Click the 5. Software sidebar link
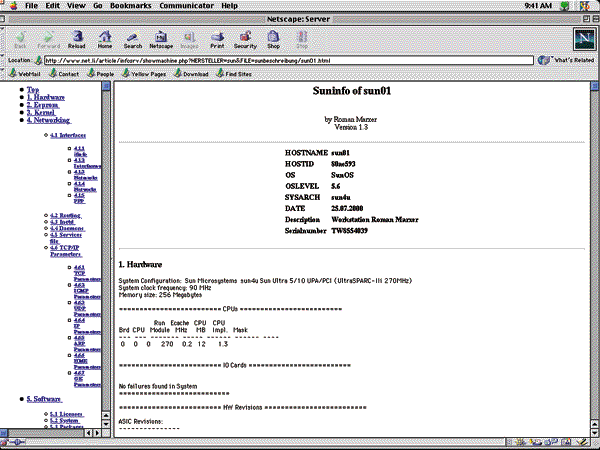This screenshot has height=450, width=600. 45,399
